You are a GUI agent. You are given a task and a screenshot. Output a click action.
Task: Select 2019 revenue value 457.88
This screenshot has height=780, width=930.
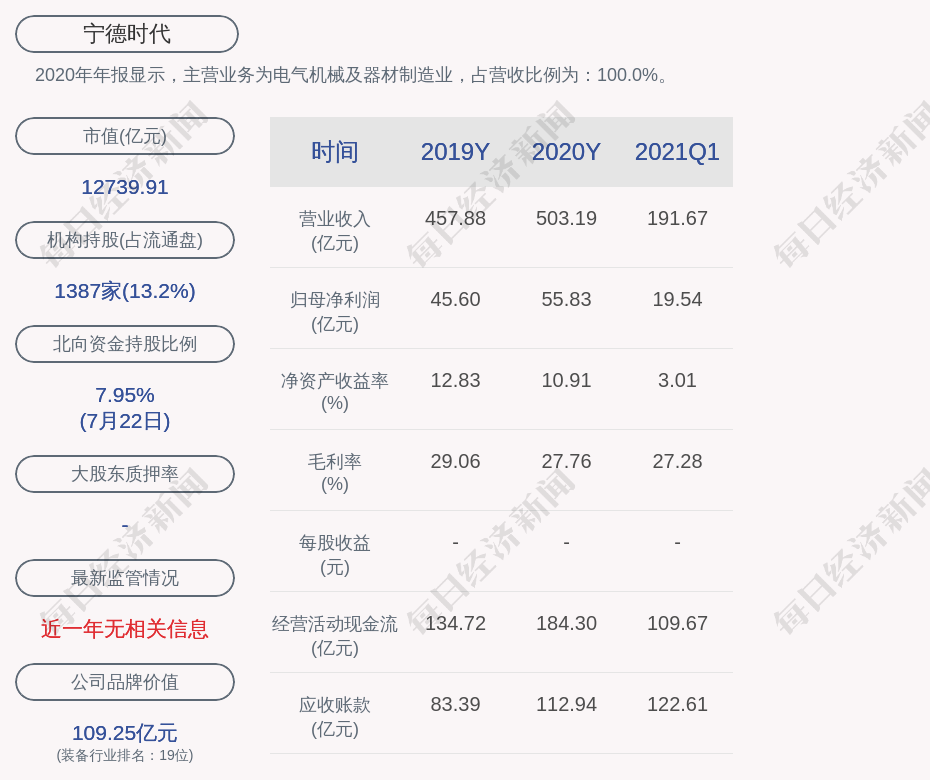(x=456, y=218)
